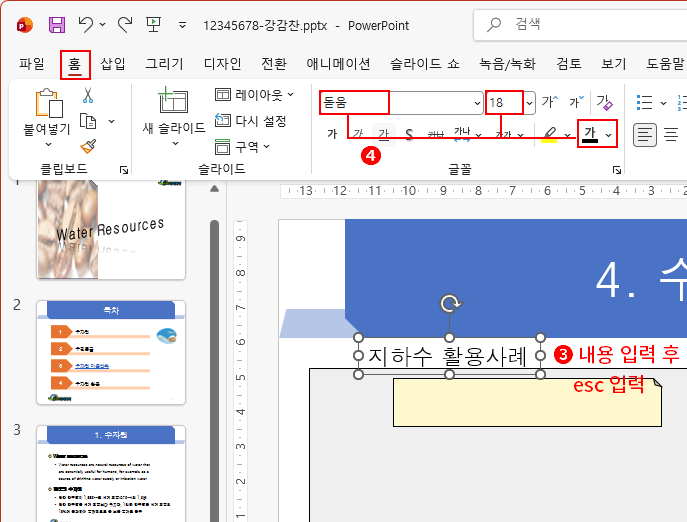687x522 pixels.
Task: Activate the Format Painter brush
Action: pyautogui.click(x=88, y=146)
